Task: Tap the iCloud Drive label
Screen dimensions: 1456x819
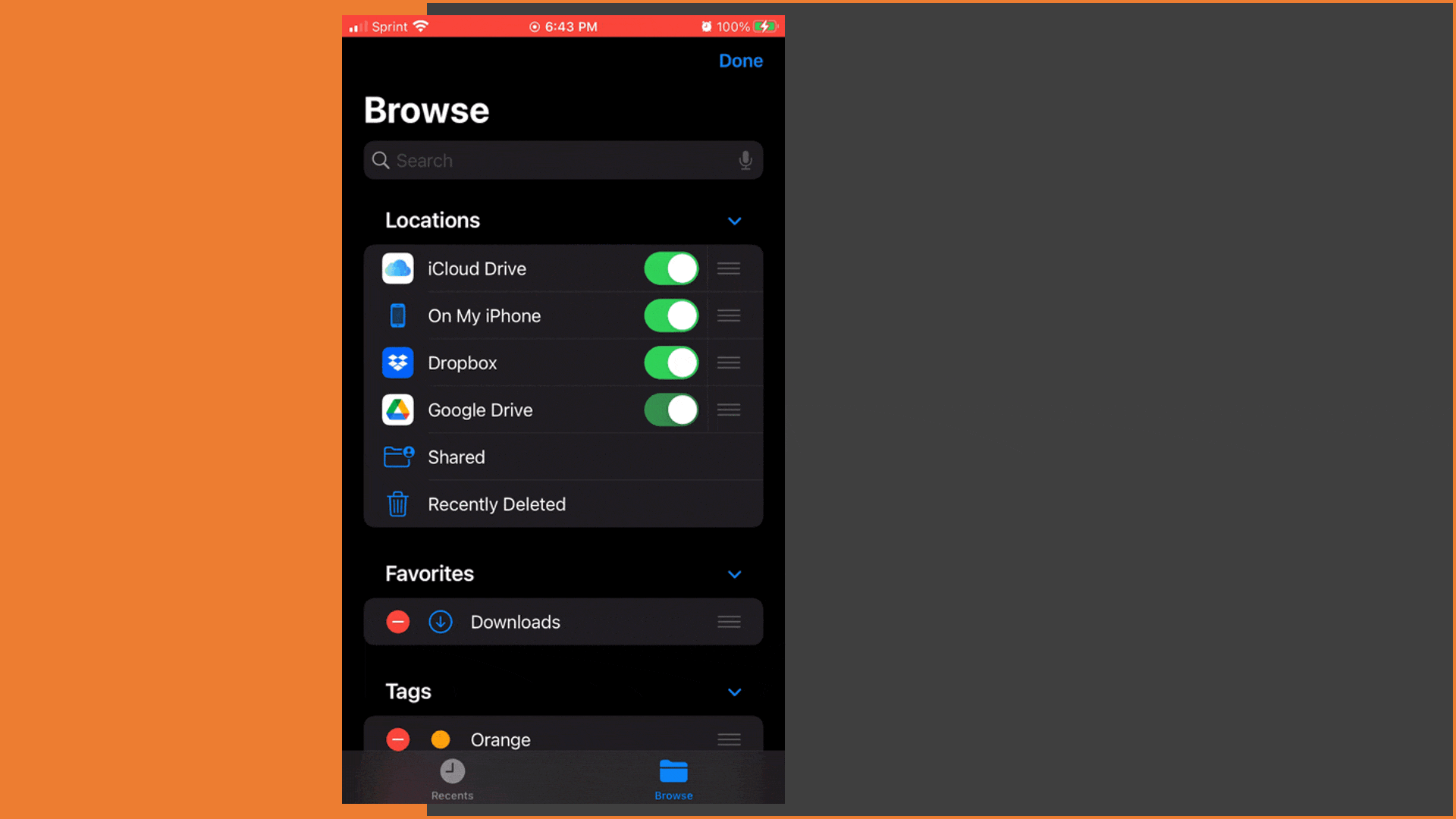Action: [477, 268]
